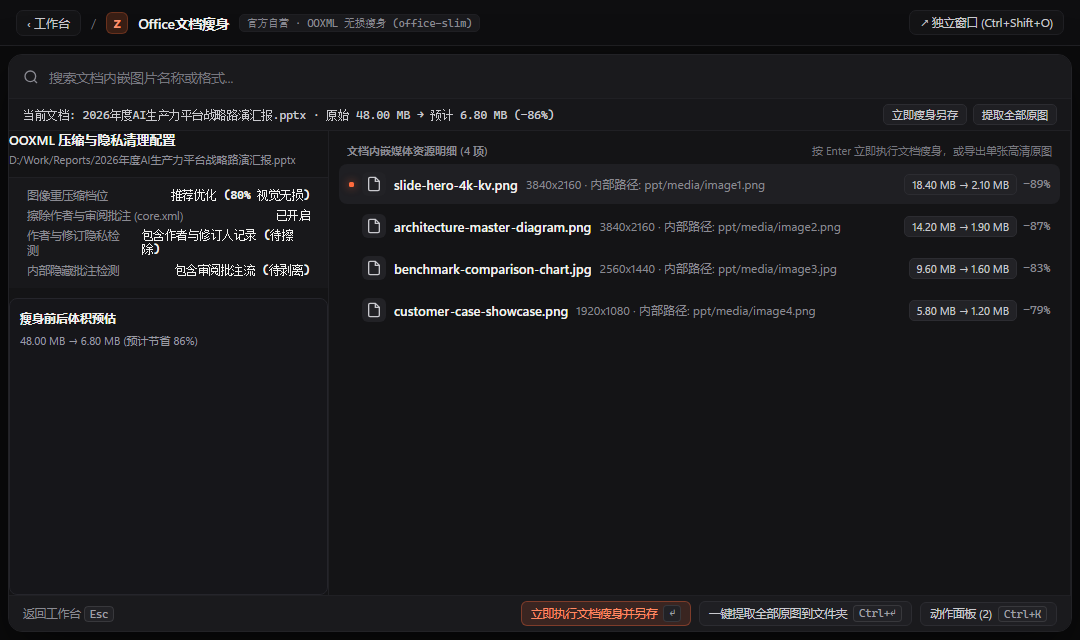Click 立即执行文档瘦身并另存 action button
This screenshot has width=1080, height=640.
tap(605, 613)
